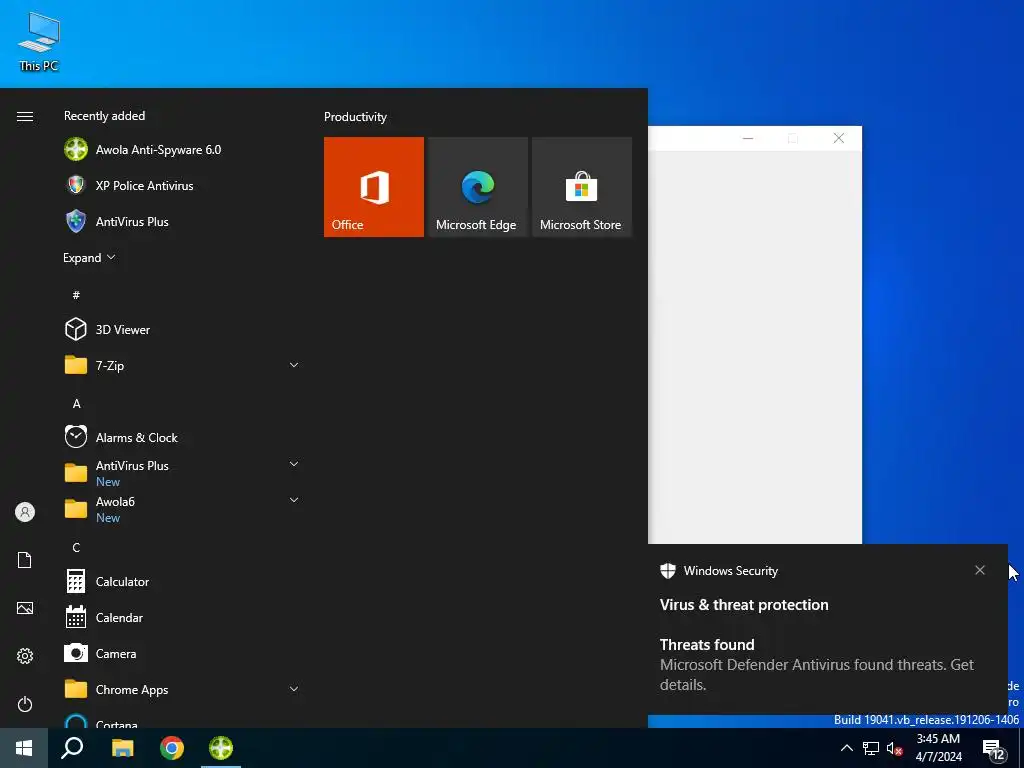Expand the Chrome Apps folder chevron

(x=294, y=689)
